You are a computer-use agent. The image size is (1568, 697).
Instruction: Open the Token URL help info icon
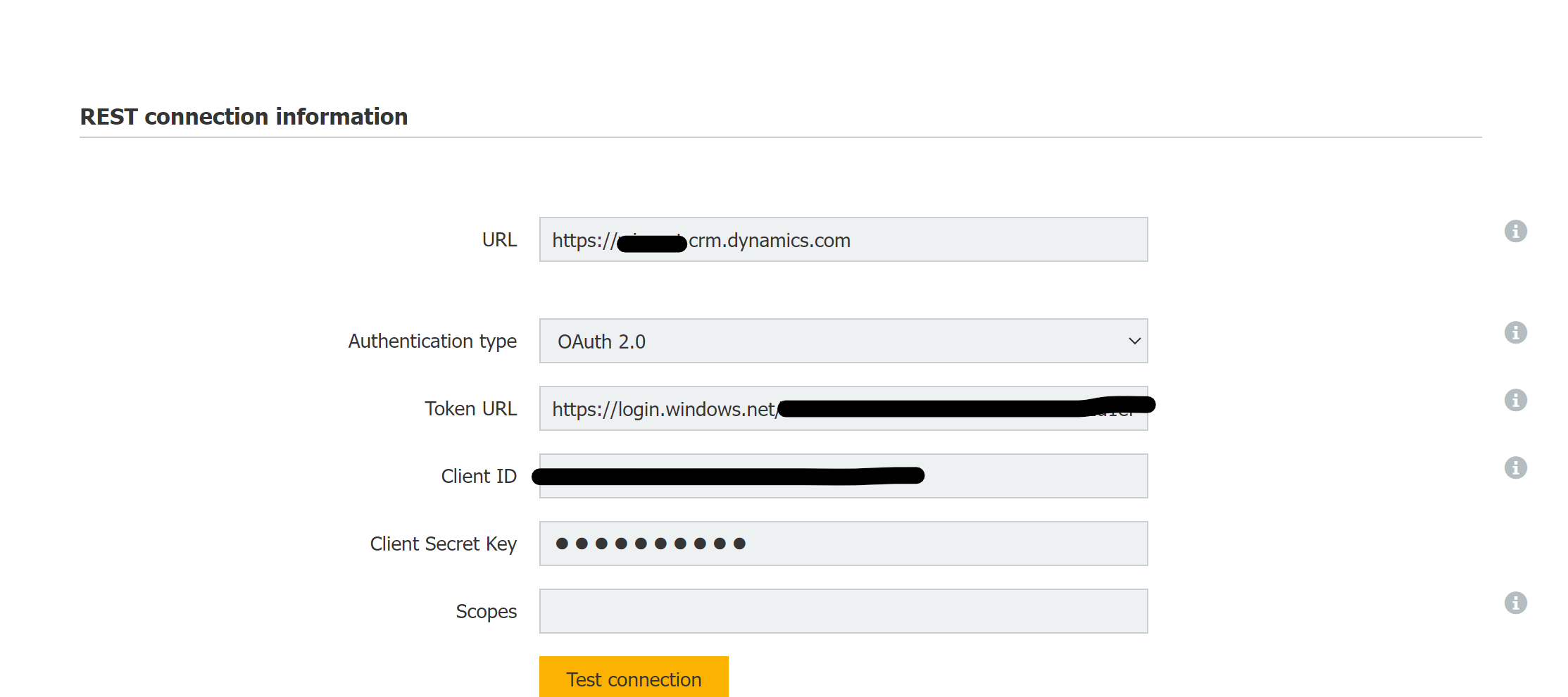[1515, 400]
